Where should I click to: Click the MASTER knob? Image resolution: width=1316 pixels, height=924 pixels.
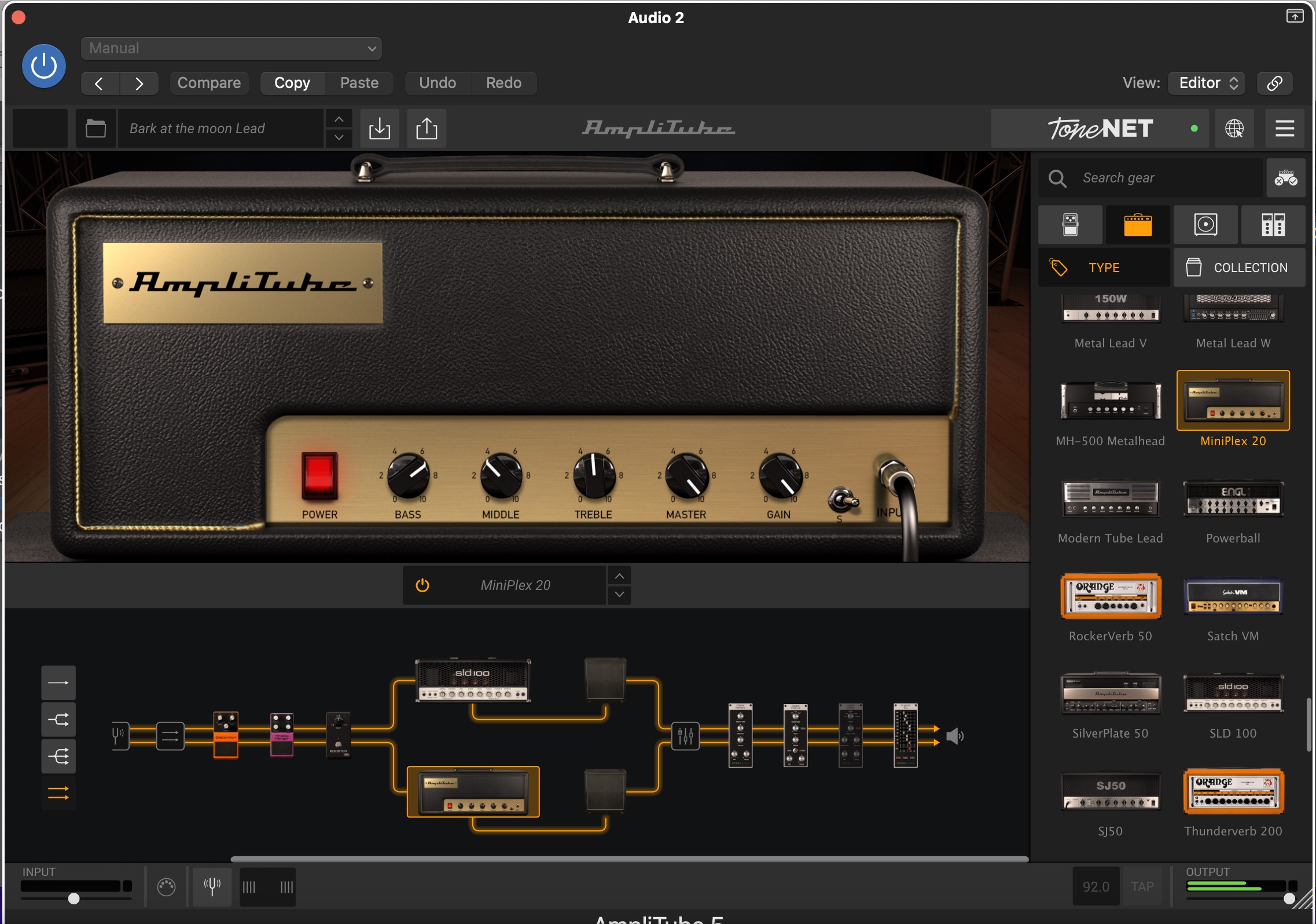click(x=687, y=476)
